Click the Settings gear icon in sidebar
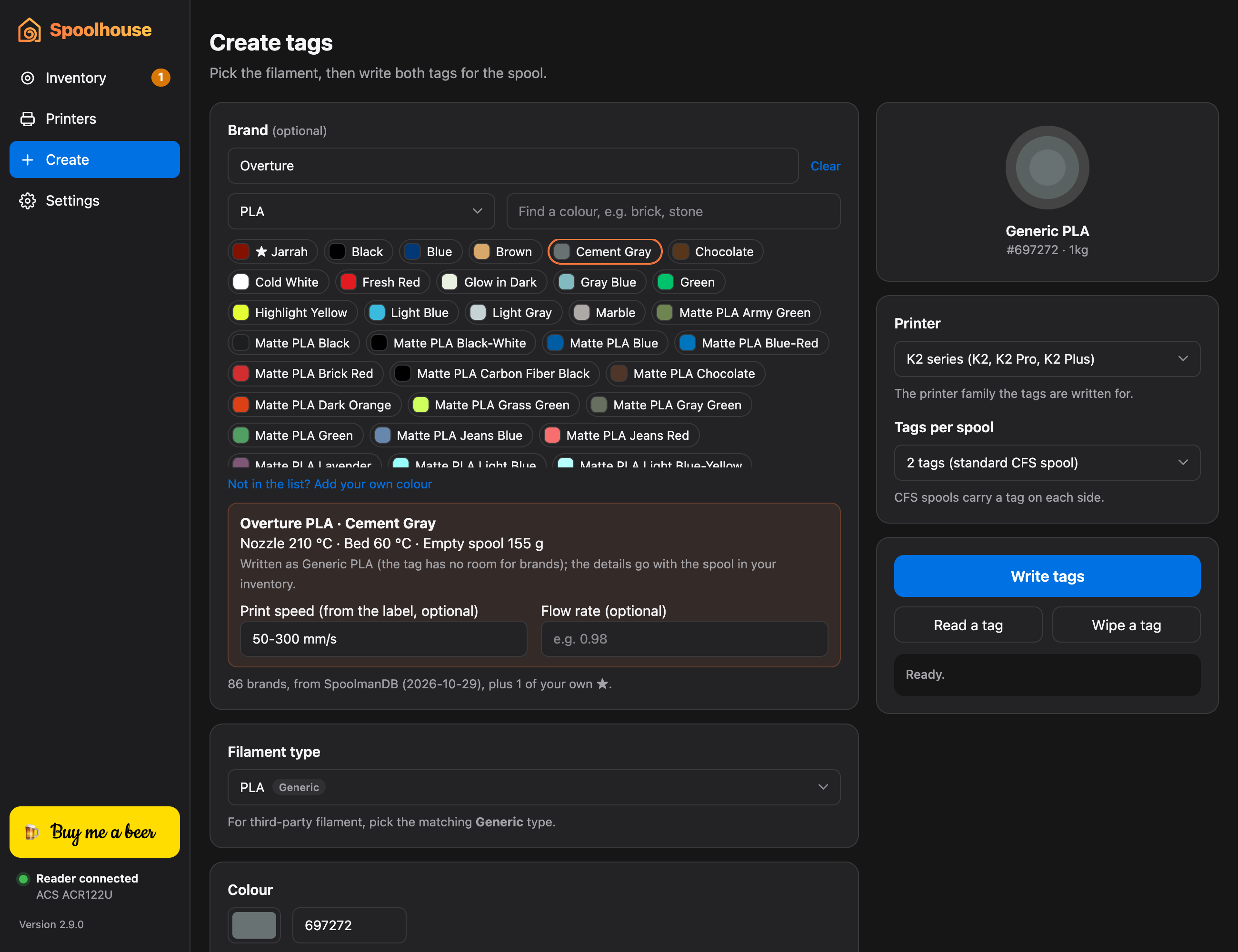Image resolution: width=1238 pixels, height=952 pixels. coord(27,200)
